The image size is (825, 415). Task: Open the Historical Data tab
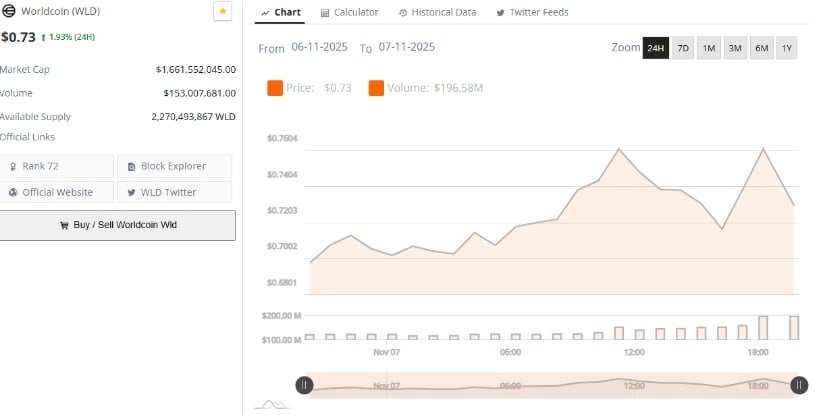(x=436, y=13)
